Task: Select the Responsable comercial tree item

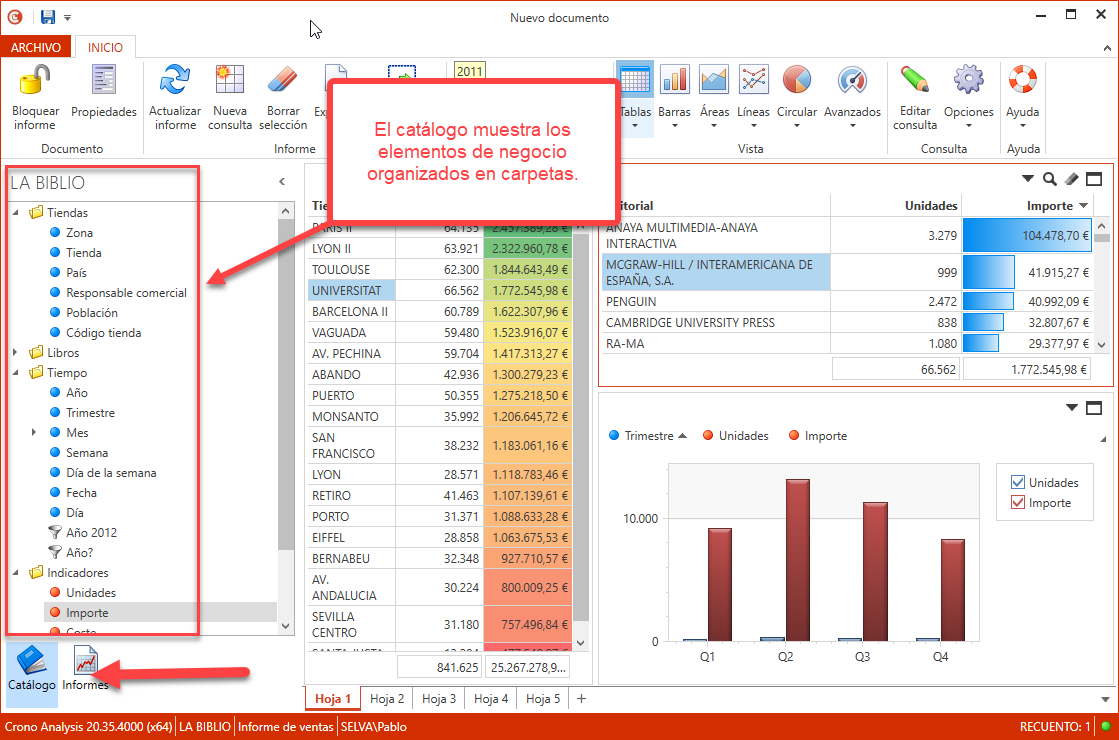Action: [126, 293]
